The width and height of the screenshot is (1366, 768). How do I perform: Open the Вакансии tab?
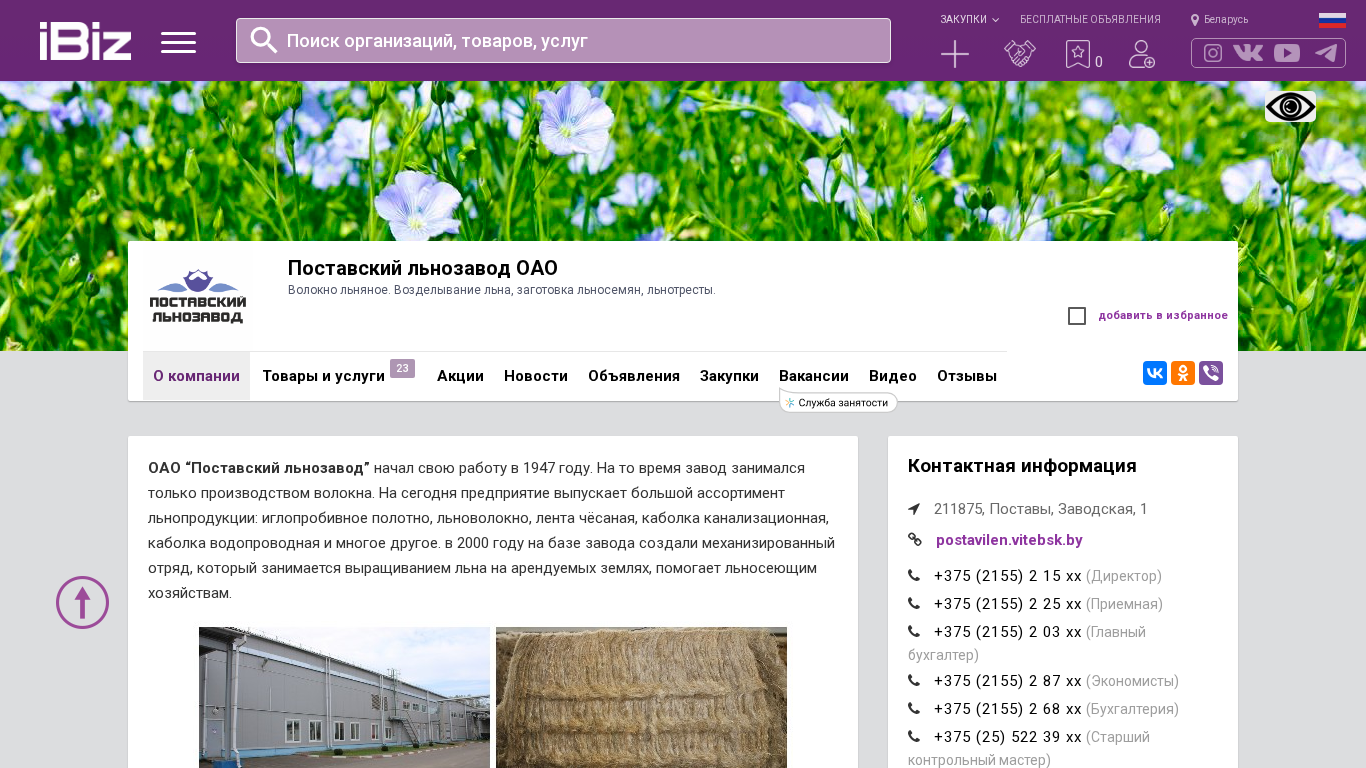coord(814,376)
